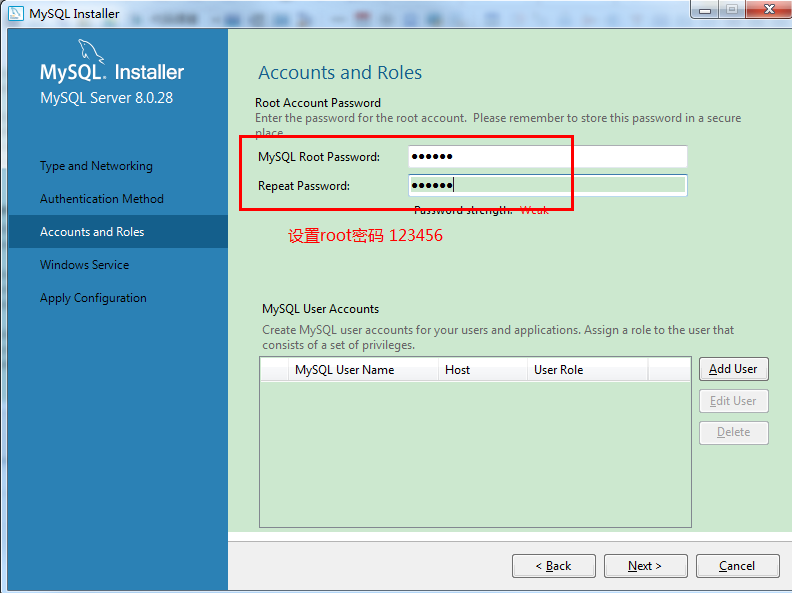Click the Weak password strength indicator

click(534, 211)
